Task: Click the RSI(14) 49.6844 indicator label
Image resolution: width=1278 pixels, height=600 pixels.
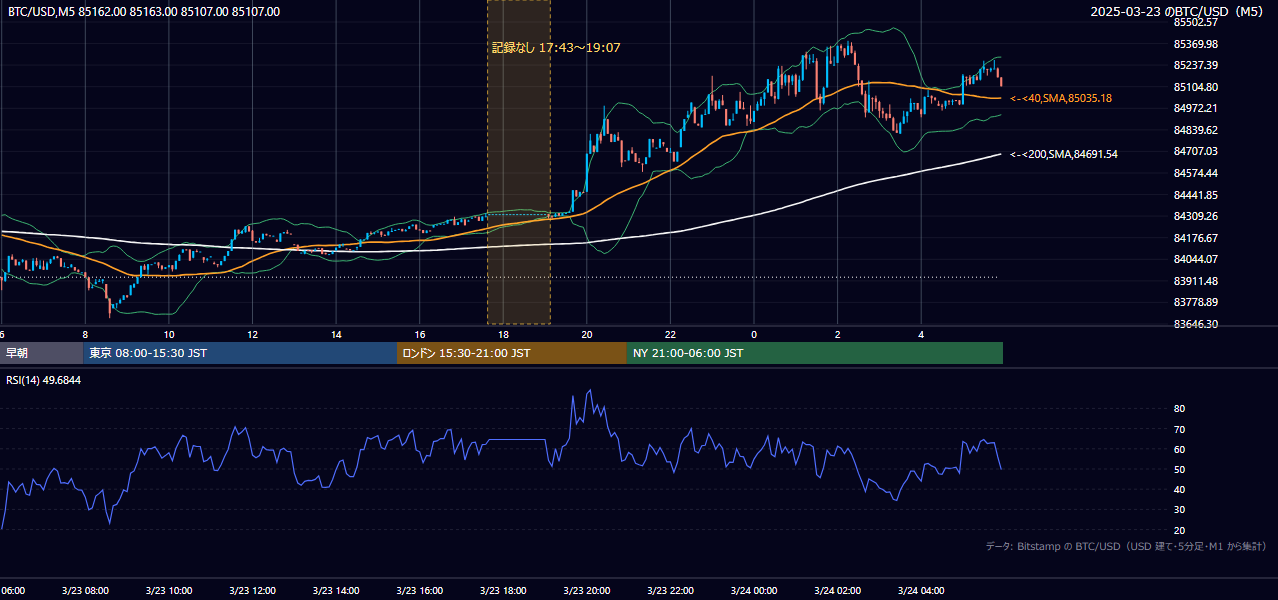Action: point(44,380)
